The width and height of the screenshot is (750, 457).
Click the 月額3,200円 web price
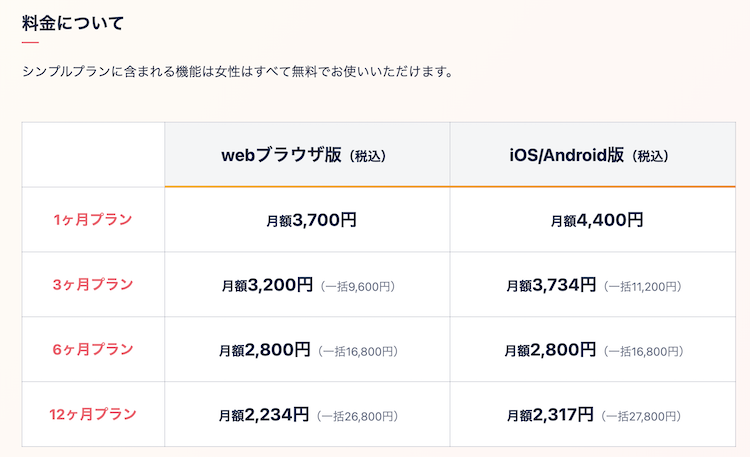click(267, 285)
